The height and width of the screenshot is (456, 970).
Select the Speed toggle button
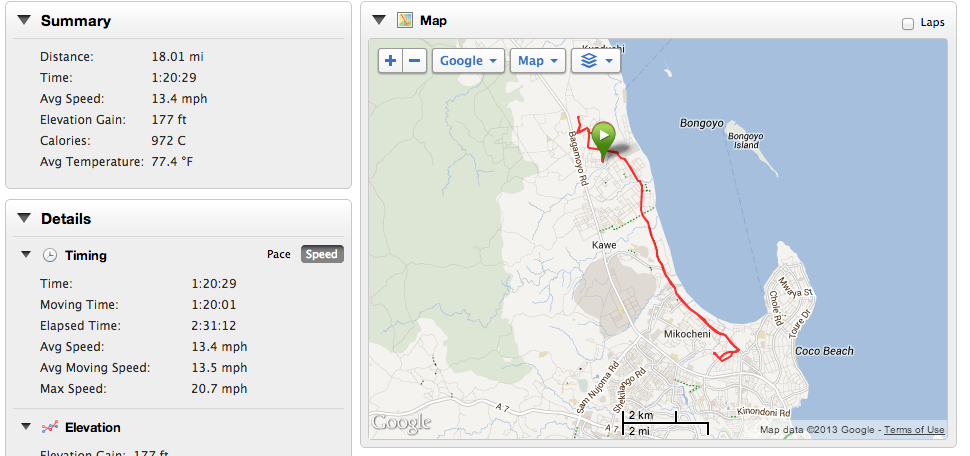(x=321, y=254)
